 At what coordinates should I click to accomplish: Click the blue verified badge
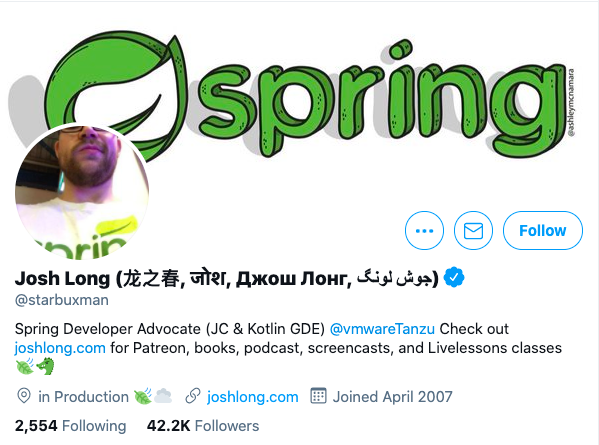point(454,278)
